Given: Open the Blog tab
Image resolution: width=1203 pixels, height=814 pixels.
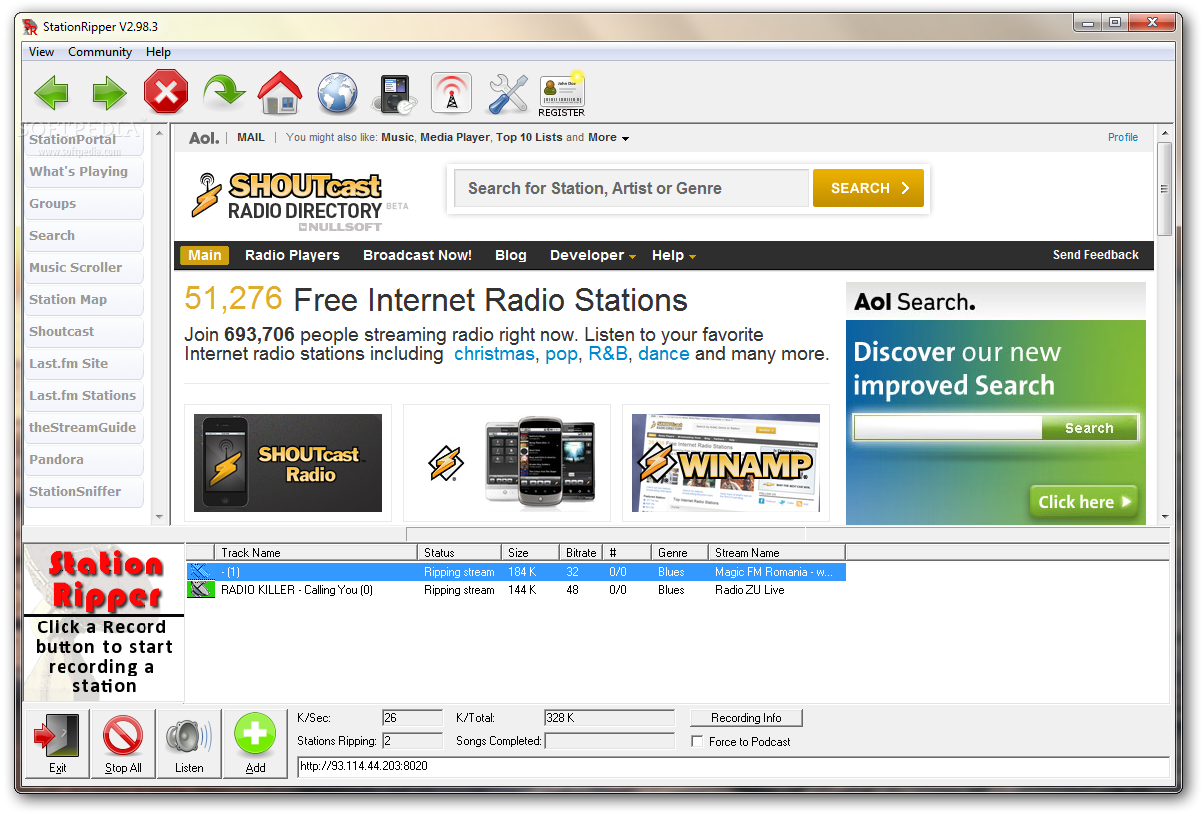Looking at the screenshot, I should (510, 255).
